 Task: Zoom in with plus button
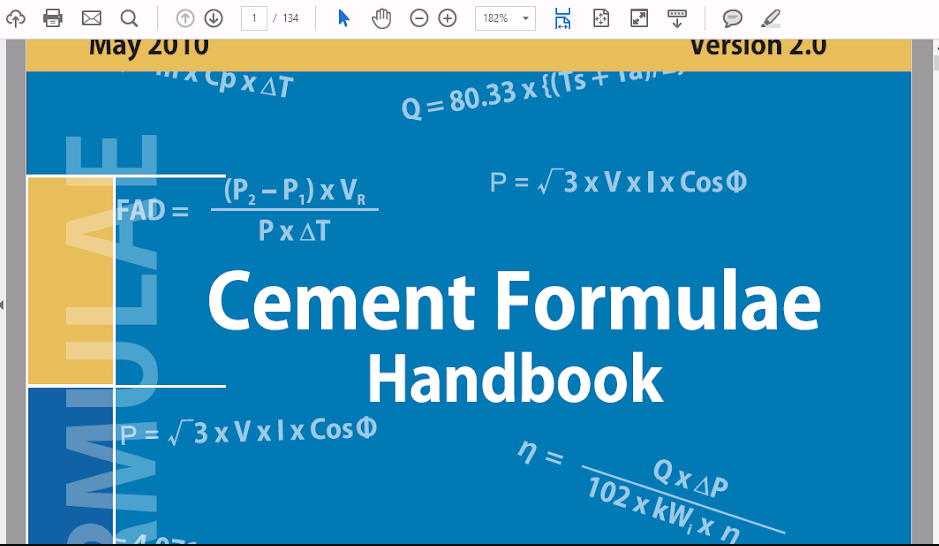[x=447, y=18]
